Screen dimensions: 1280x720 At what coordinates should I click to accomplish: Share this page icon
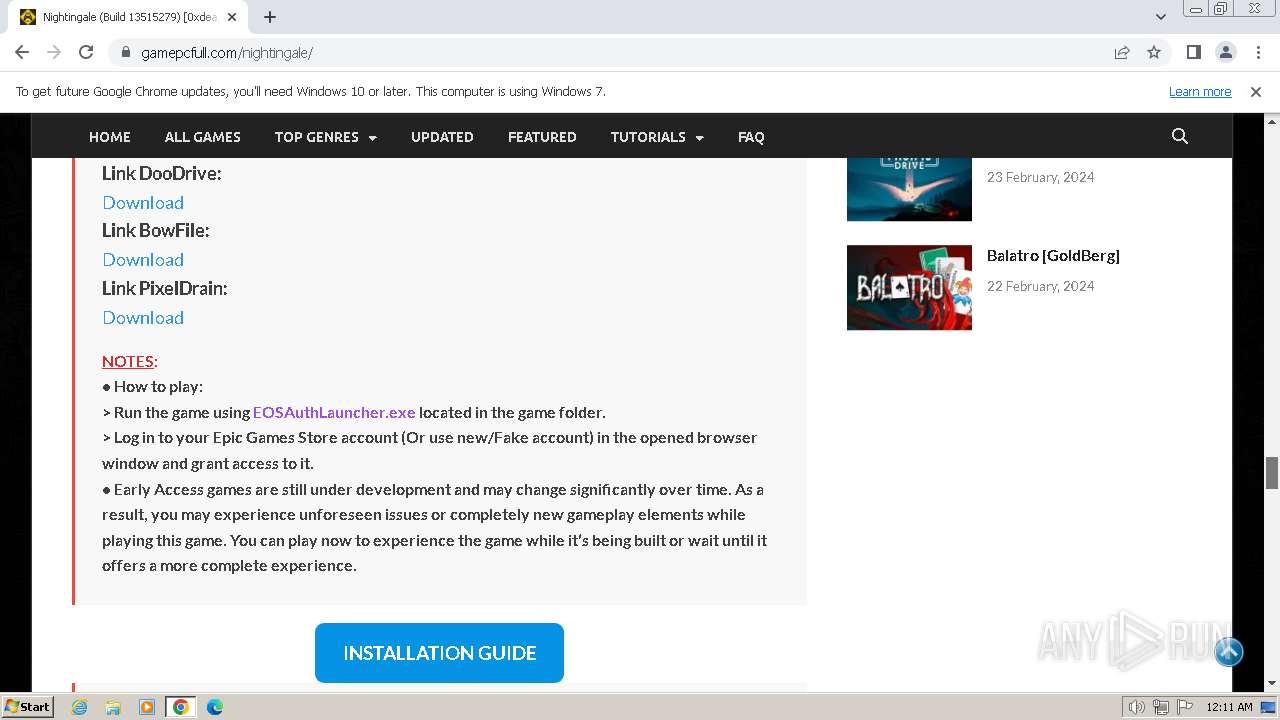pos(1122,52)
